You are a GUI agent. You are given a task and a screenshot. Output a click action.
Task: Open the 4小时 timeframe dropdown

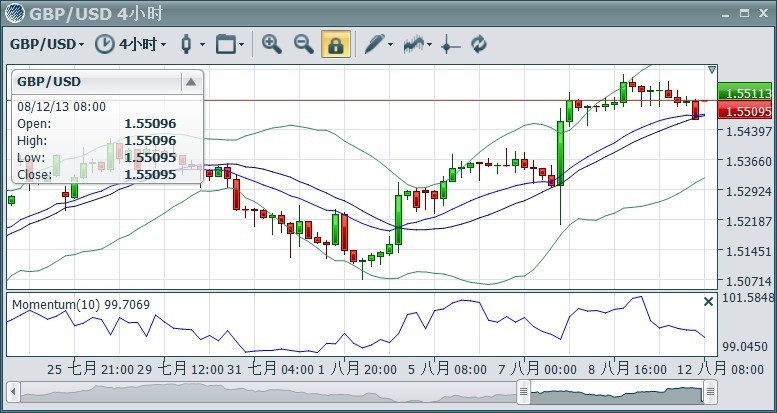[143, 45]
